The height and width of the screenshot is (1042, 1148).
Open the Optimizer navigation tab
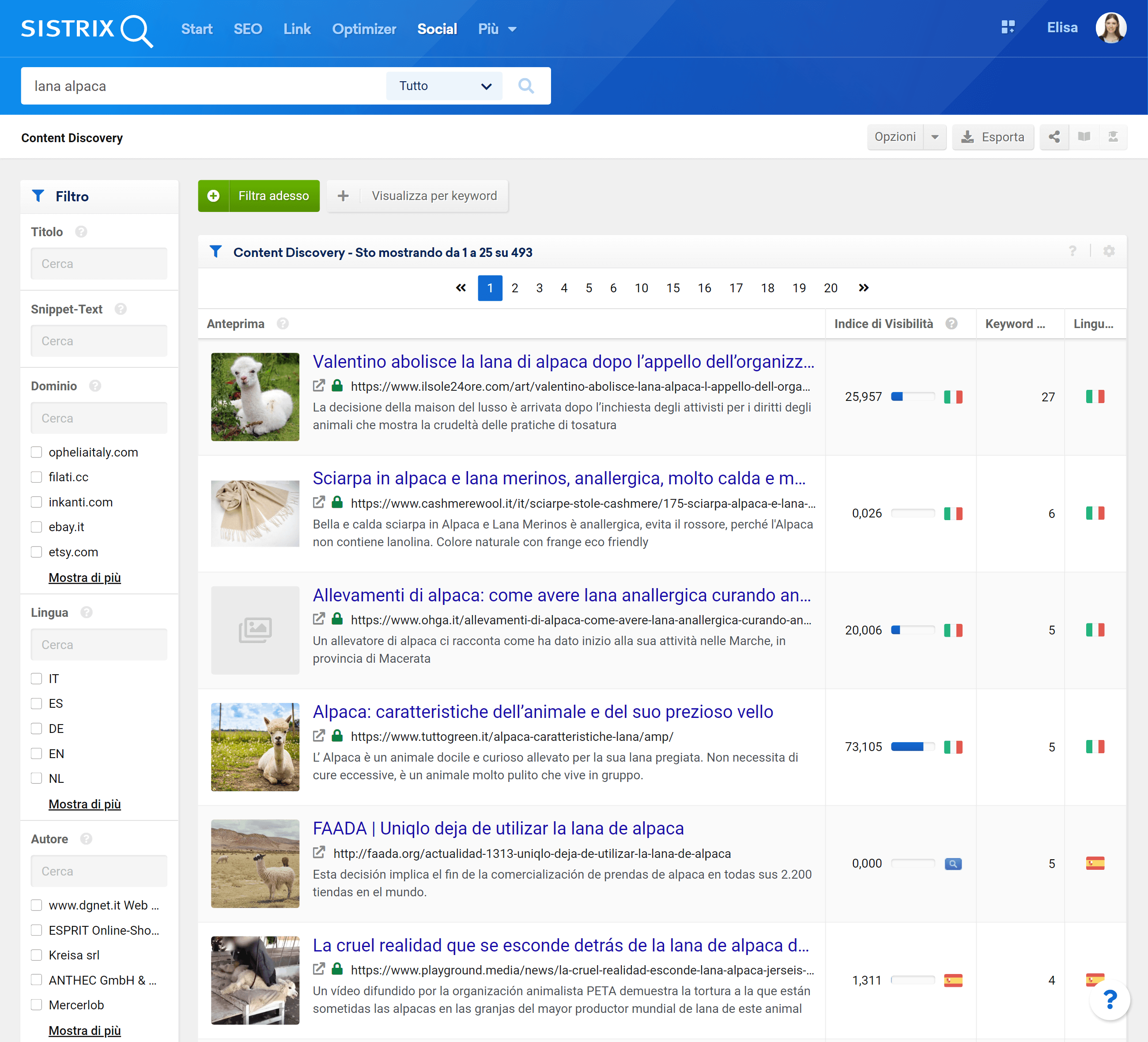364,29
